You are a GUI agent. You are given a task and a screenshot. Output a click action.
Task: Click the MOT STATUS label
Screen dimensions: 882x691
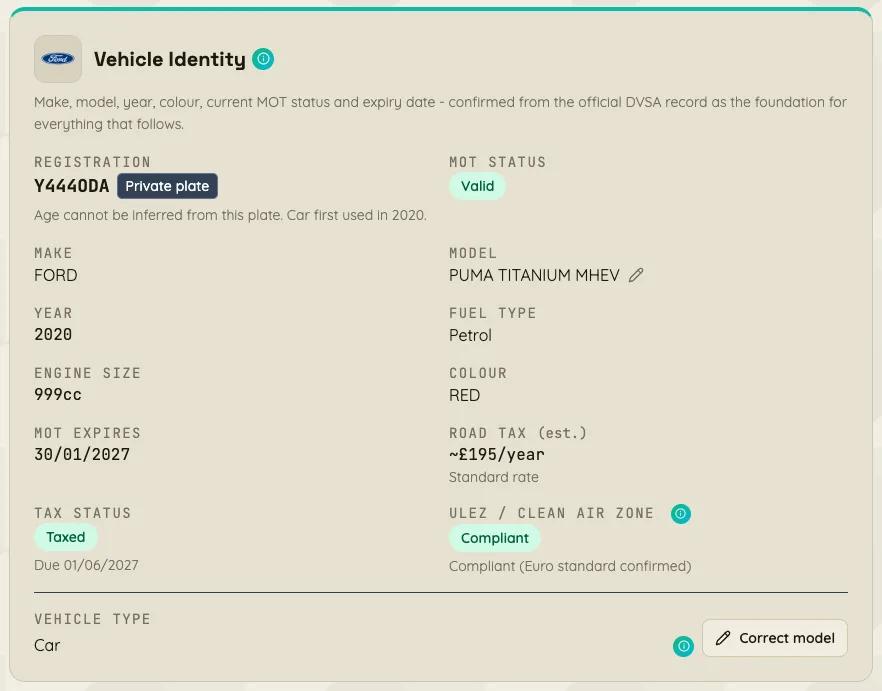pyautogui.click(x=497, y=163)
